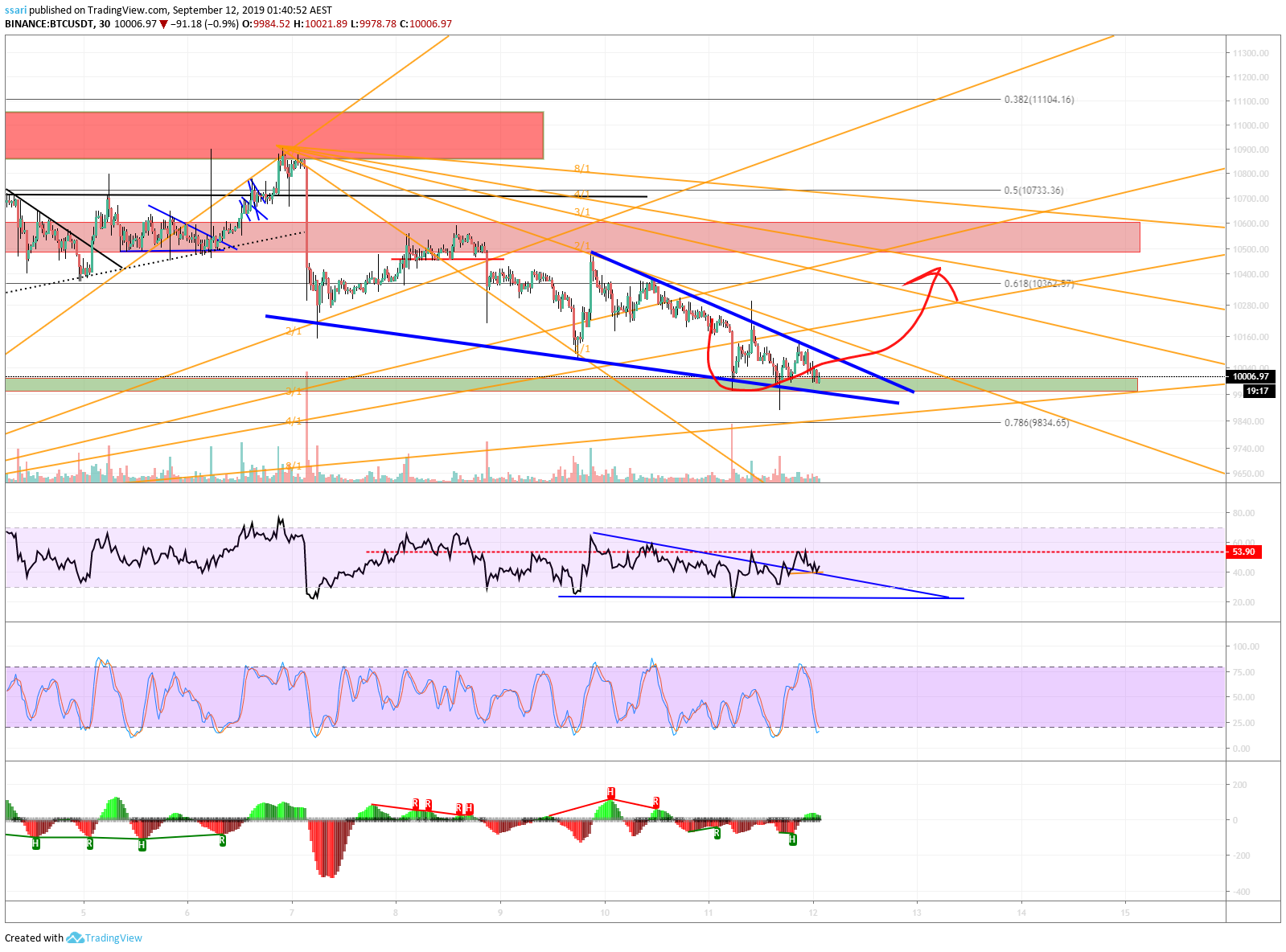Select the current price tag 10006.97

[1250, 376]
